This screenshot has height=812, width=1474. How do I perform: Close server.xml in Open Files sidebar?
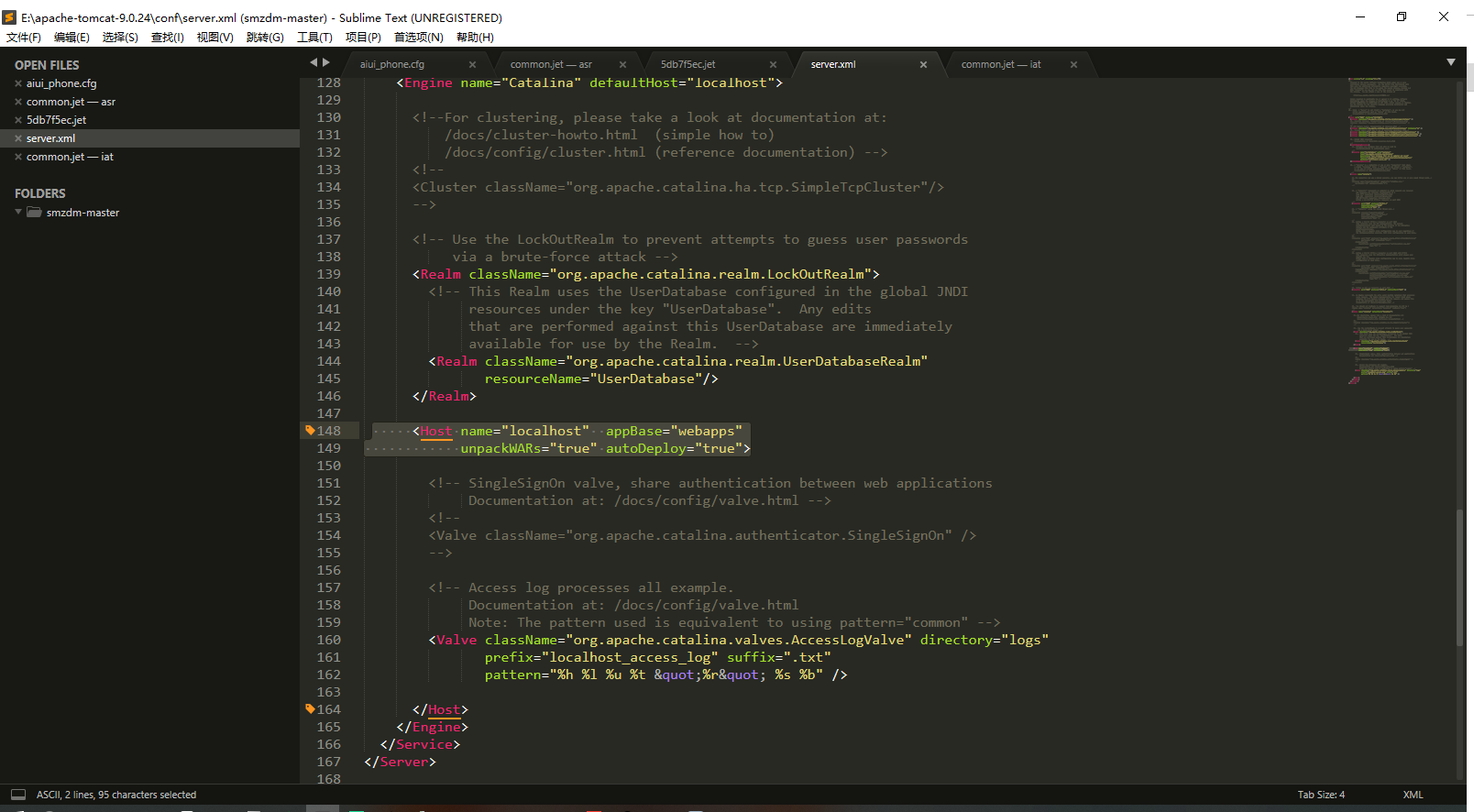click(x=18, y=138)
